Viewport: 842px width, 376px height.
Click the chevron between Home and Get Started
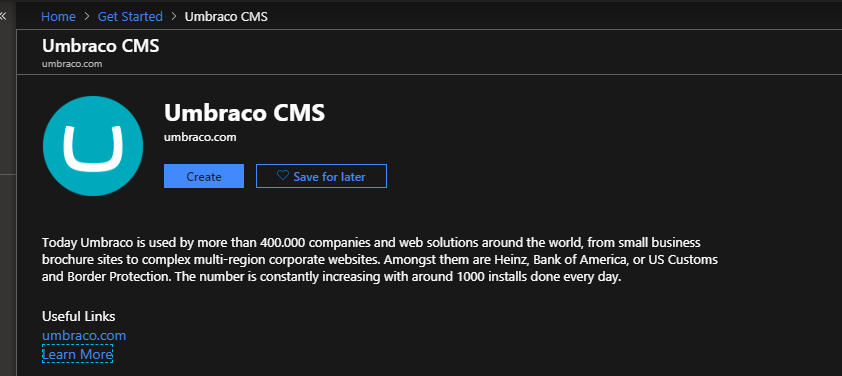[x=87, y=17]
